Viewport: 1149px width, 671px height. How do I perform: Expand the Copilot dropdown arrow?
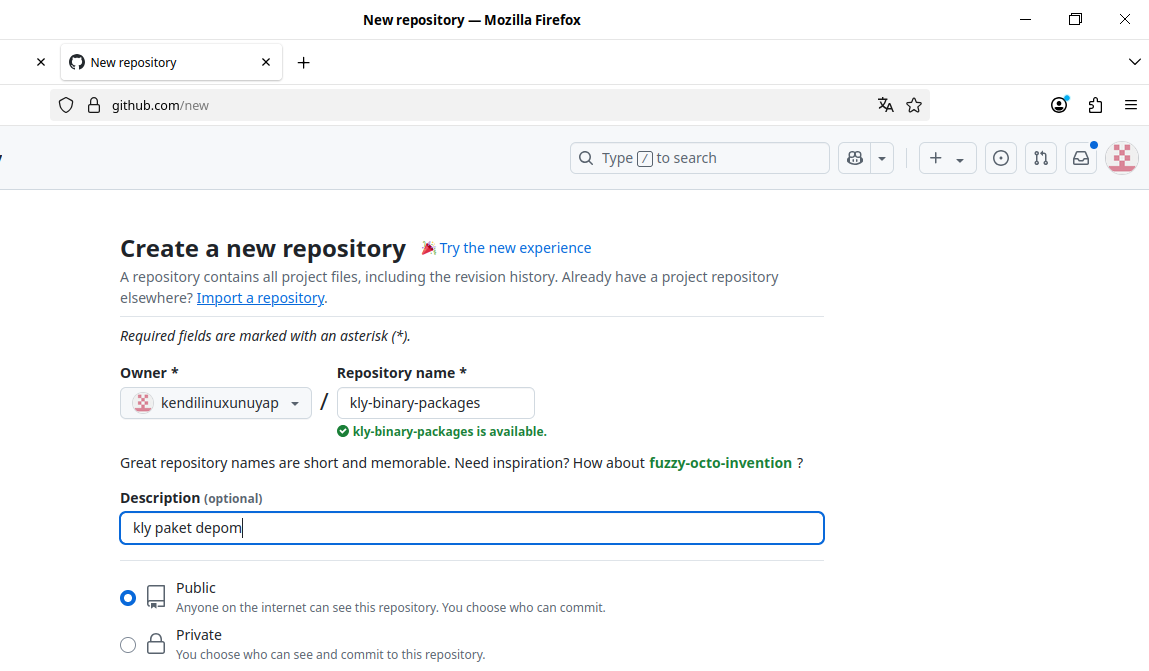[882, 158]
